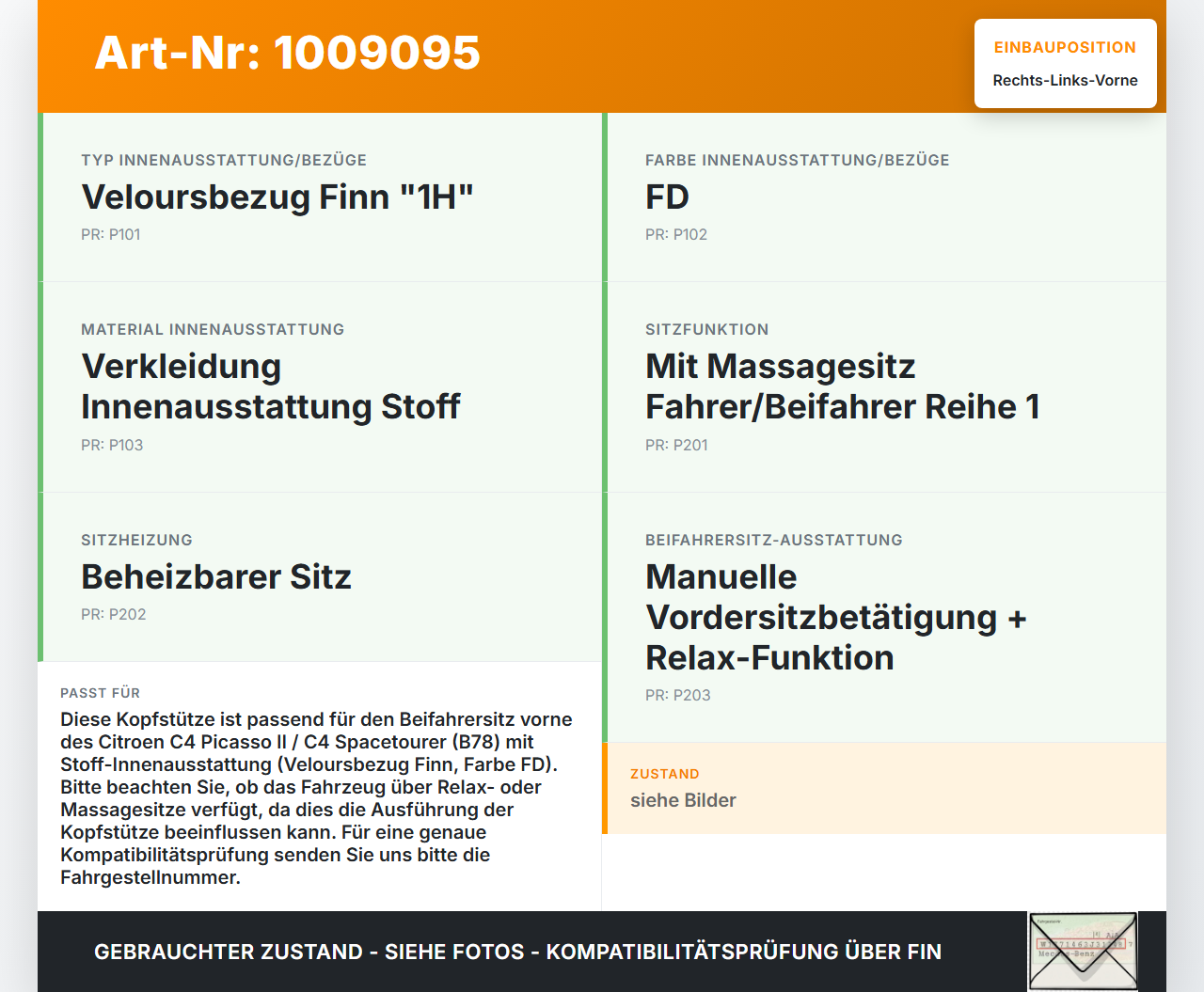The height and width of the screenshot is (992, 1204).
Task: Click the envelope thumbnail in the footer
Action: point(1083,952)
